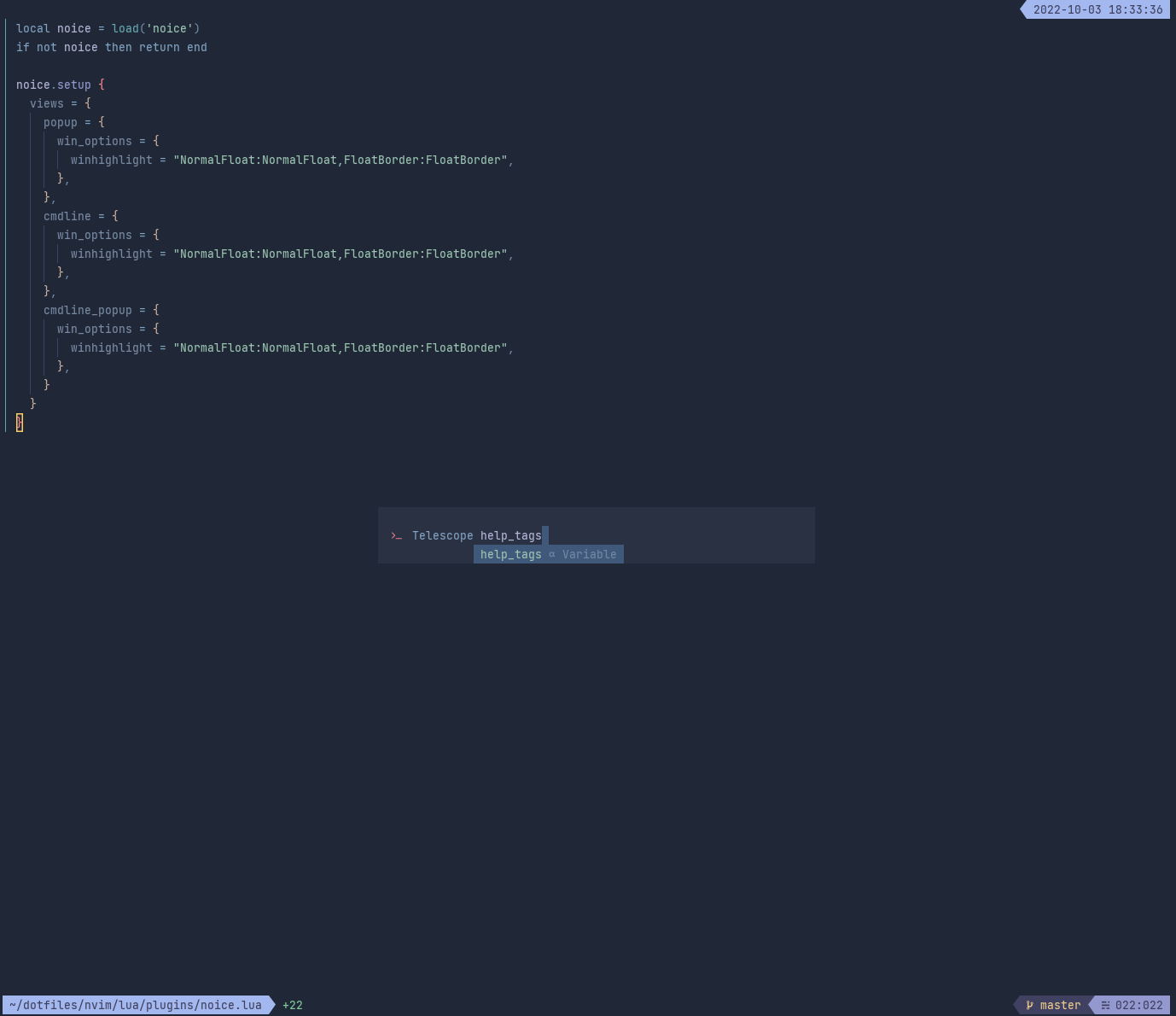This screenshot has width=1176, height=1016.
Task: Click the +22 git additions indicator
Action: 293,1005
